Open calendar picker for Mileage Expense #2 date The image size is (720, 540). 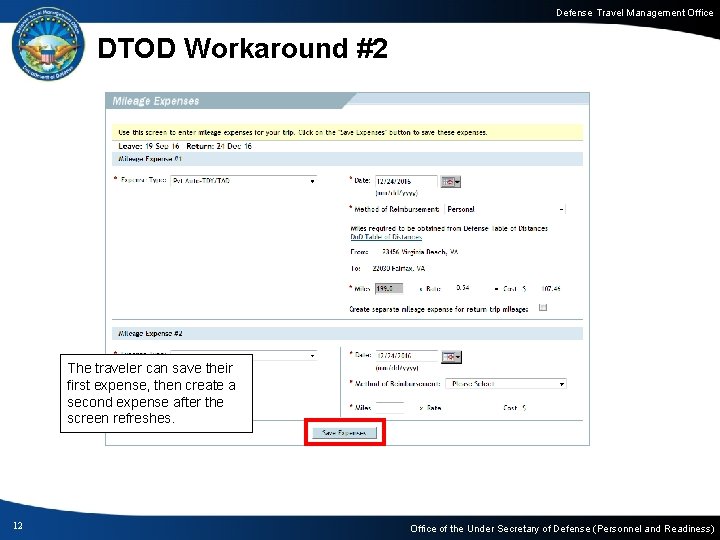coord(451,357)
